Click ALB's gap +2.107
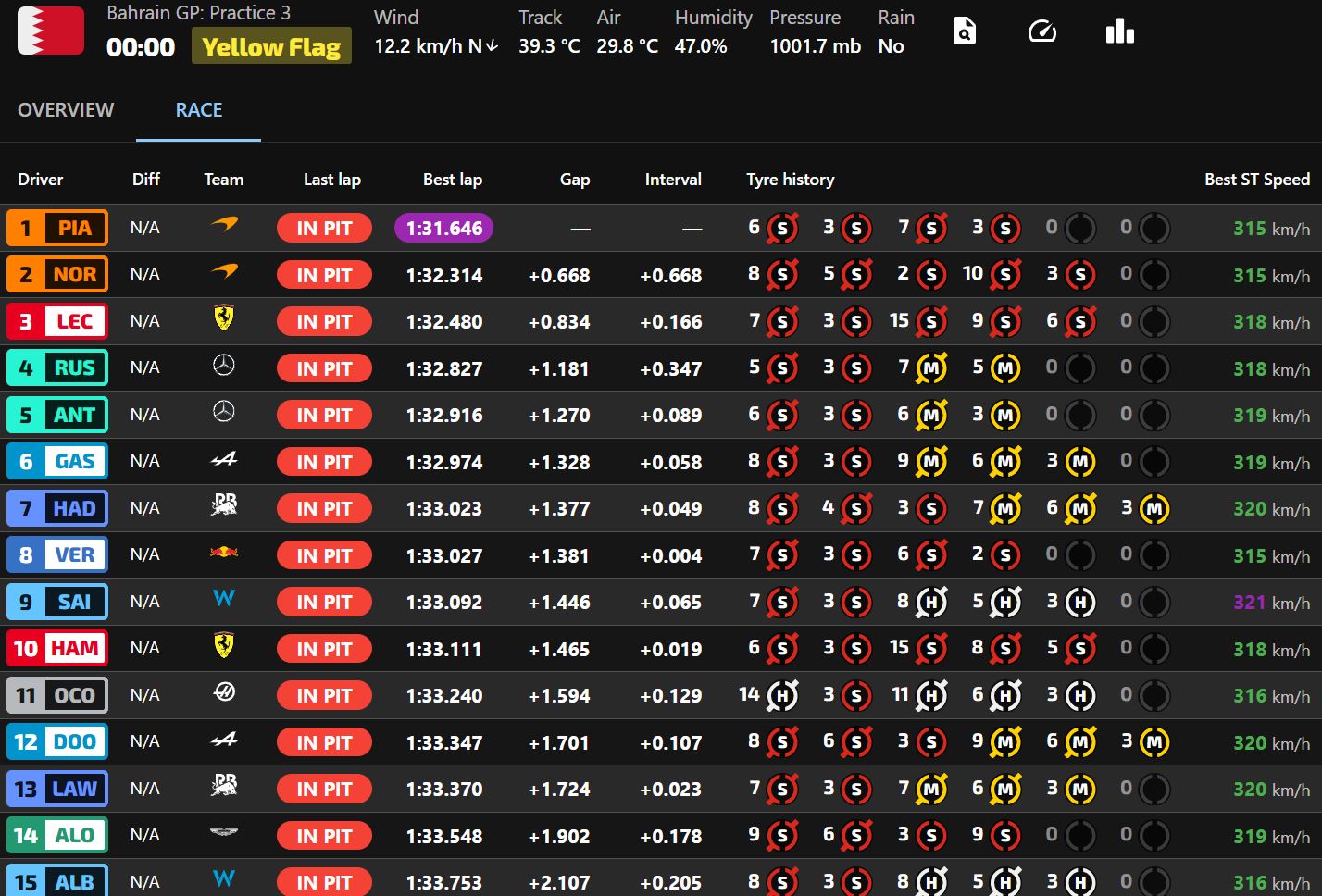The height and width of the screenshot is (896, 1322). (x=559, y=883)
